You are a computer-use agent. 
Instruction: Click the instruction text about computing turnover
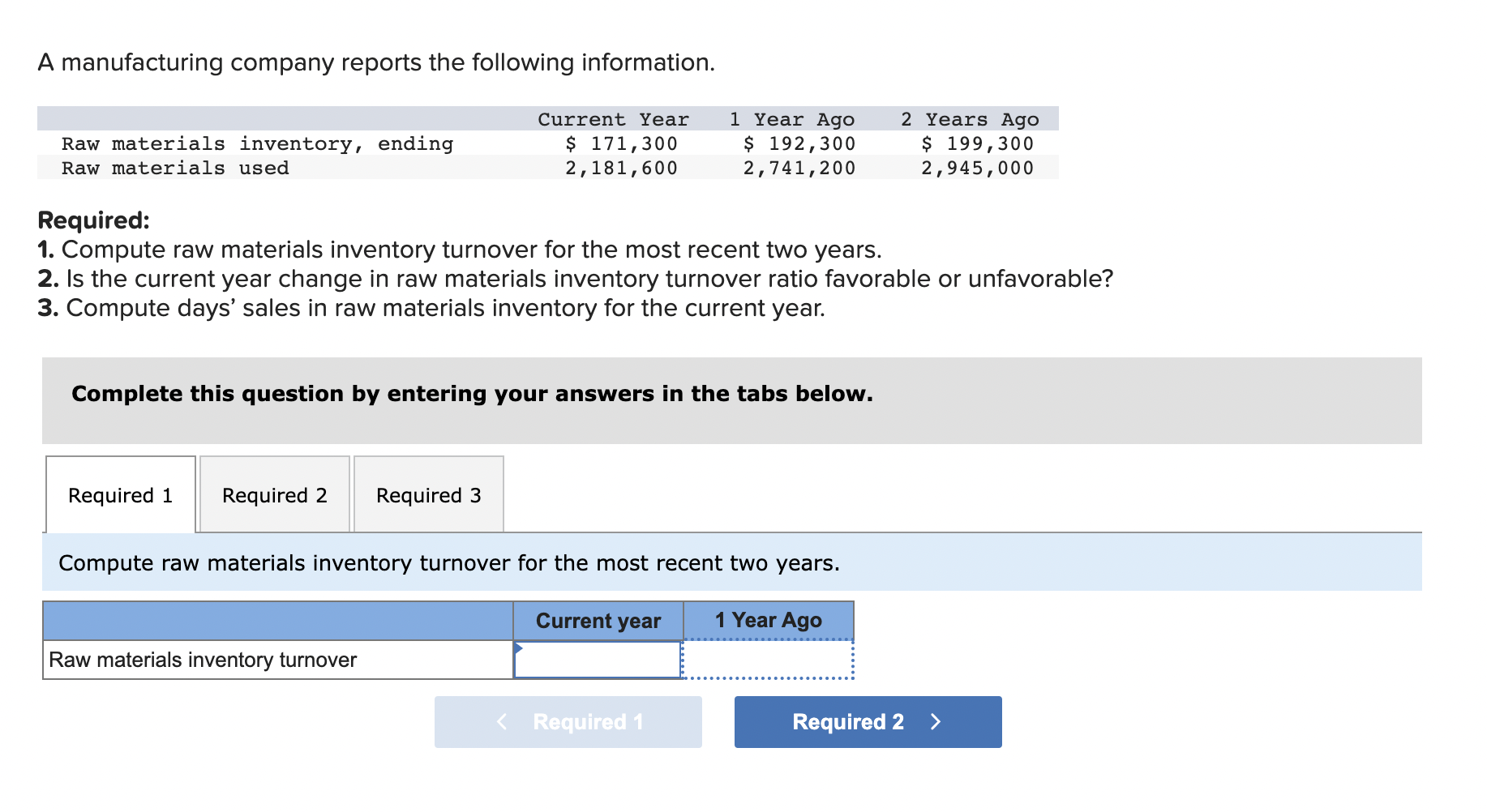coord(449,562)
